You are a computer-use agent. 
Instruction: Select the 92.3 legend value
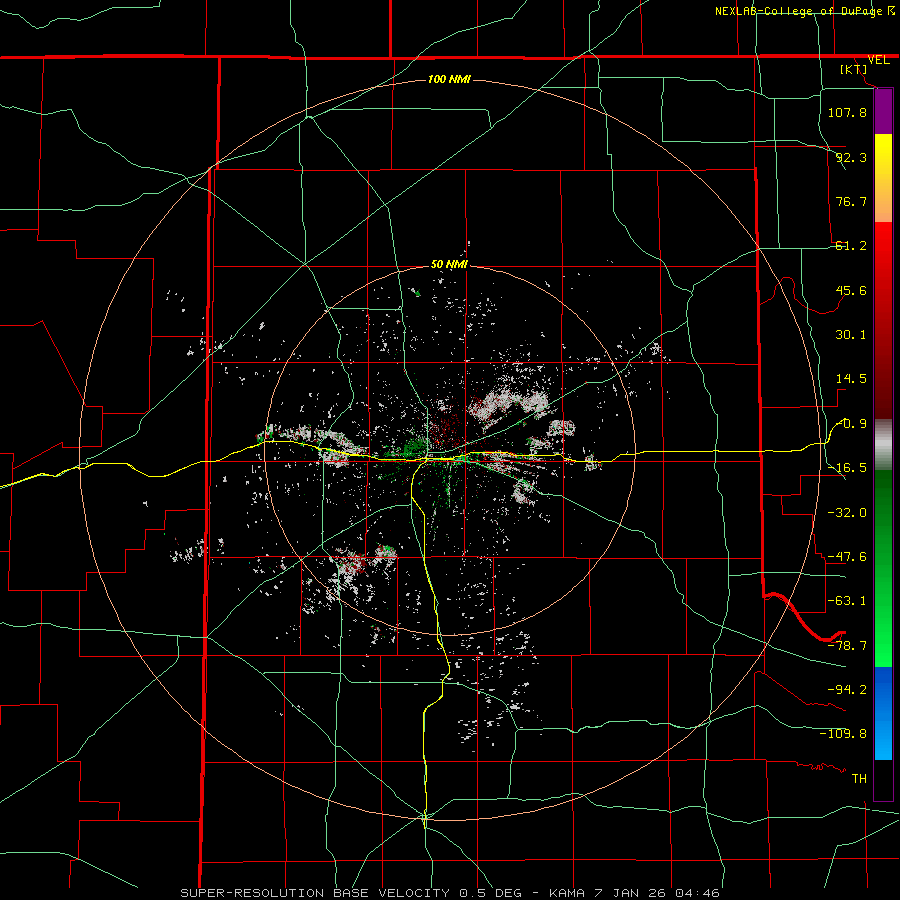851,157
